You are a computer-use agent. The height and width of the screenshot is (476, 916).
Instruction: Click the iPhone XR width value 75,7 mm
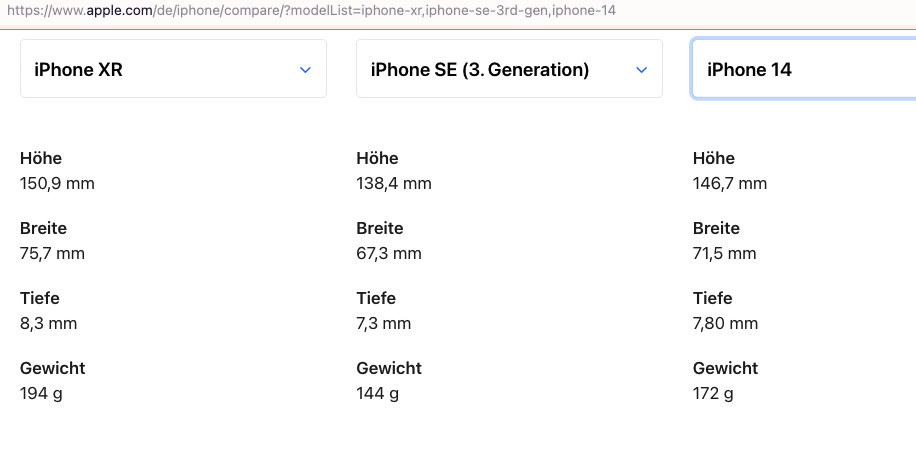click(x=52, y=254)
